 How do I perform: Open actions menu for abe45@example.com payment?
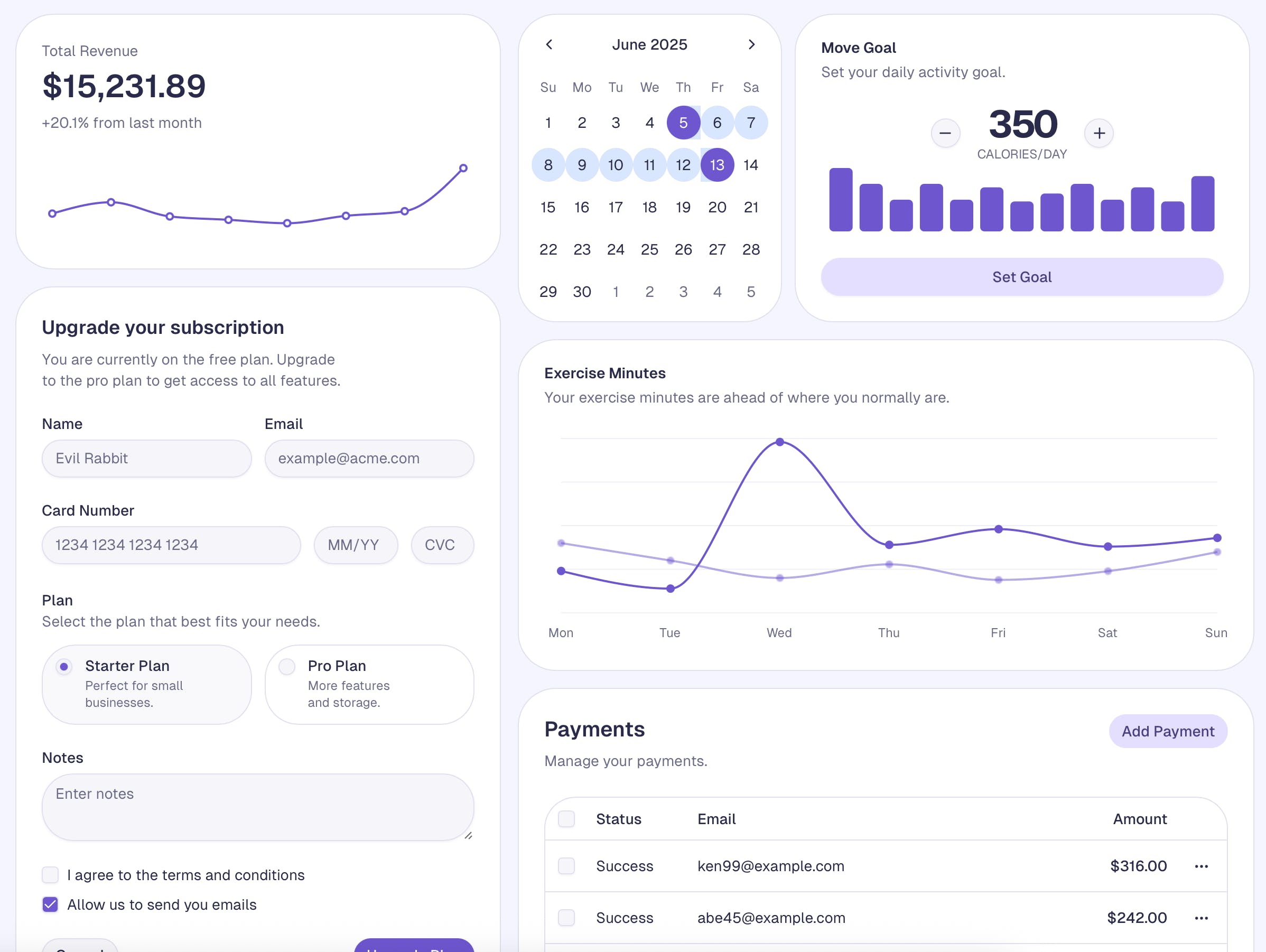pos(1201,918)
